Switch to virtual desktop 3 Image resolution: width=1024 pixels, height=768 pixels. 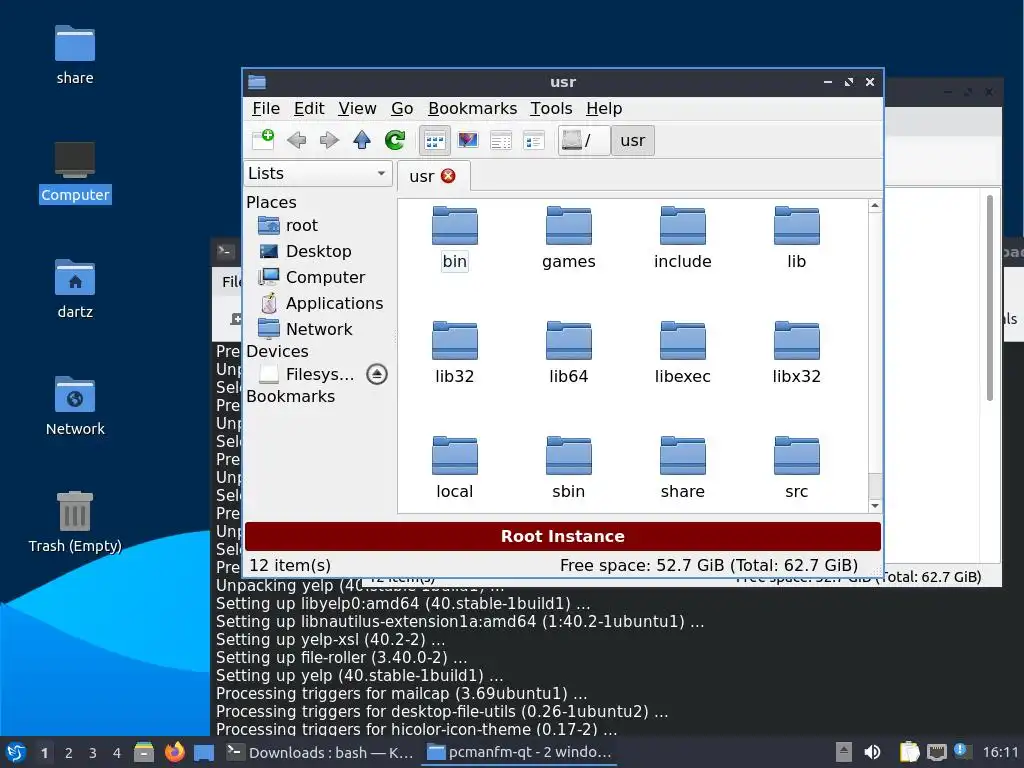(93, 753)
